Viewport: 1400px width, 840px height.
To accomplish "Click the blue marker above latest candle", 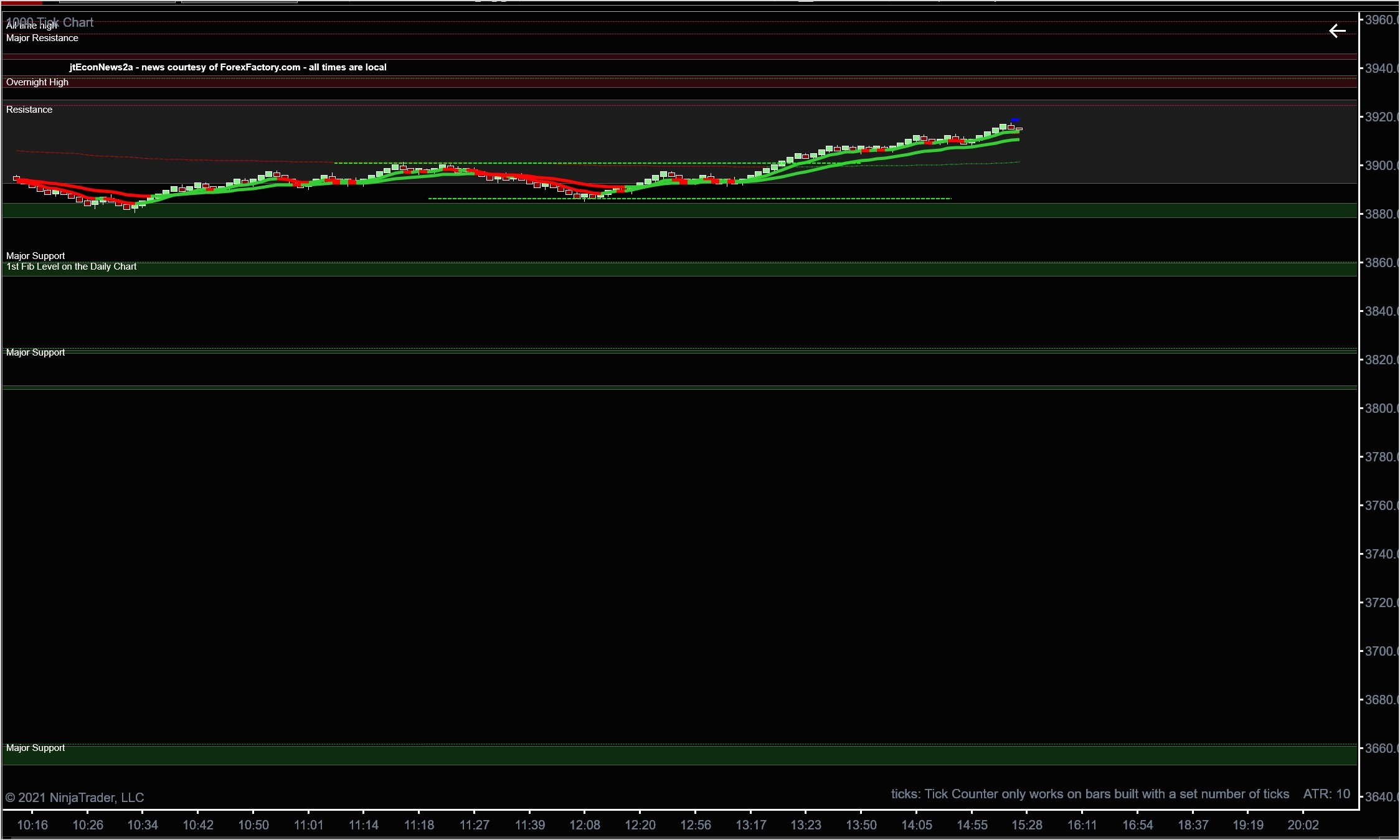I will [1015, 120].
